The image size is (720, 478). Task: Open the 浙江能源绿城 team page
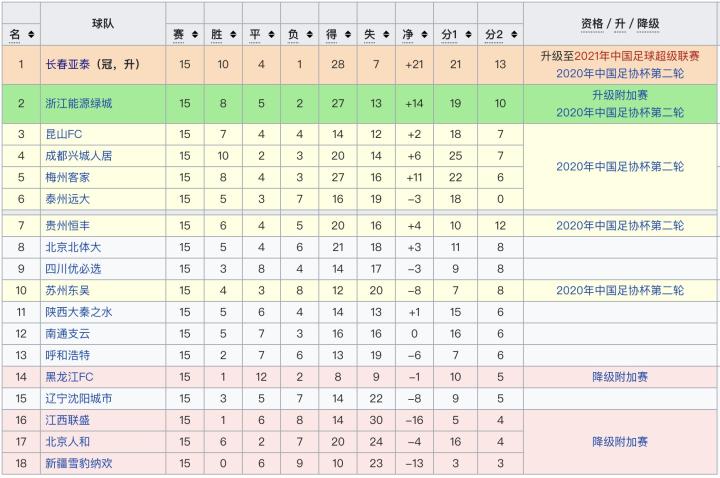coord(81,103)
